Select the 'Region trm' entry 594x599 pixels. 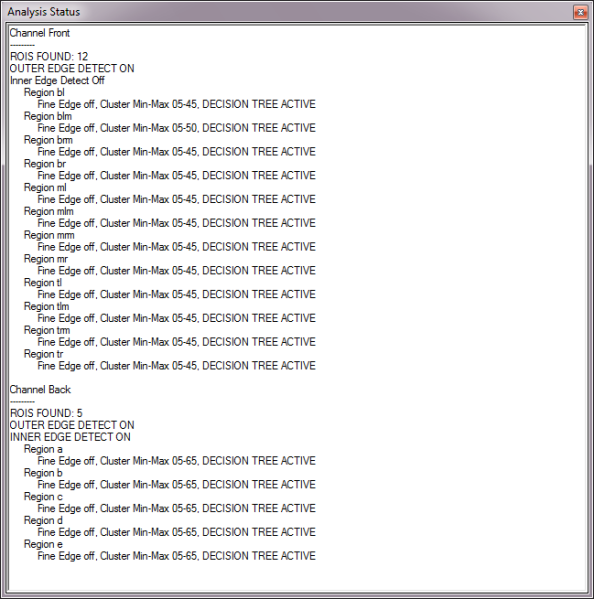click(47, 330)
